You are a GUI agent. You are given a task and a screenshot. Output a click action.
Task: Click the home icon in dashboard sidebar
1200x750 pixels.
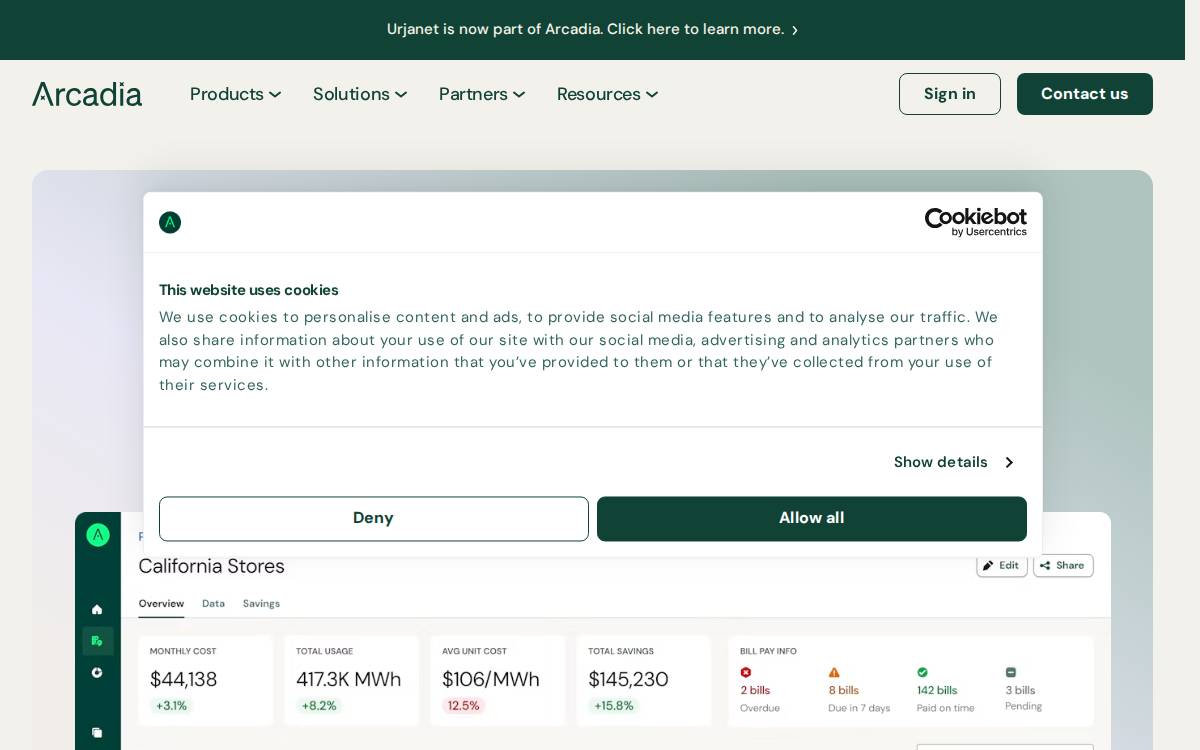click(97, 609)
